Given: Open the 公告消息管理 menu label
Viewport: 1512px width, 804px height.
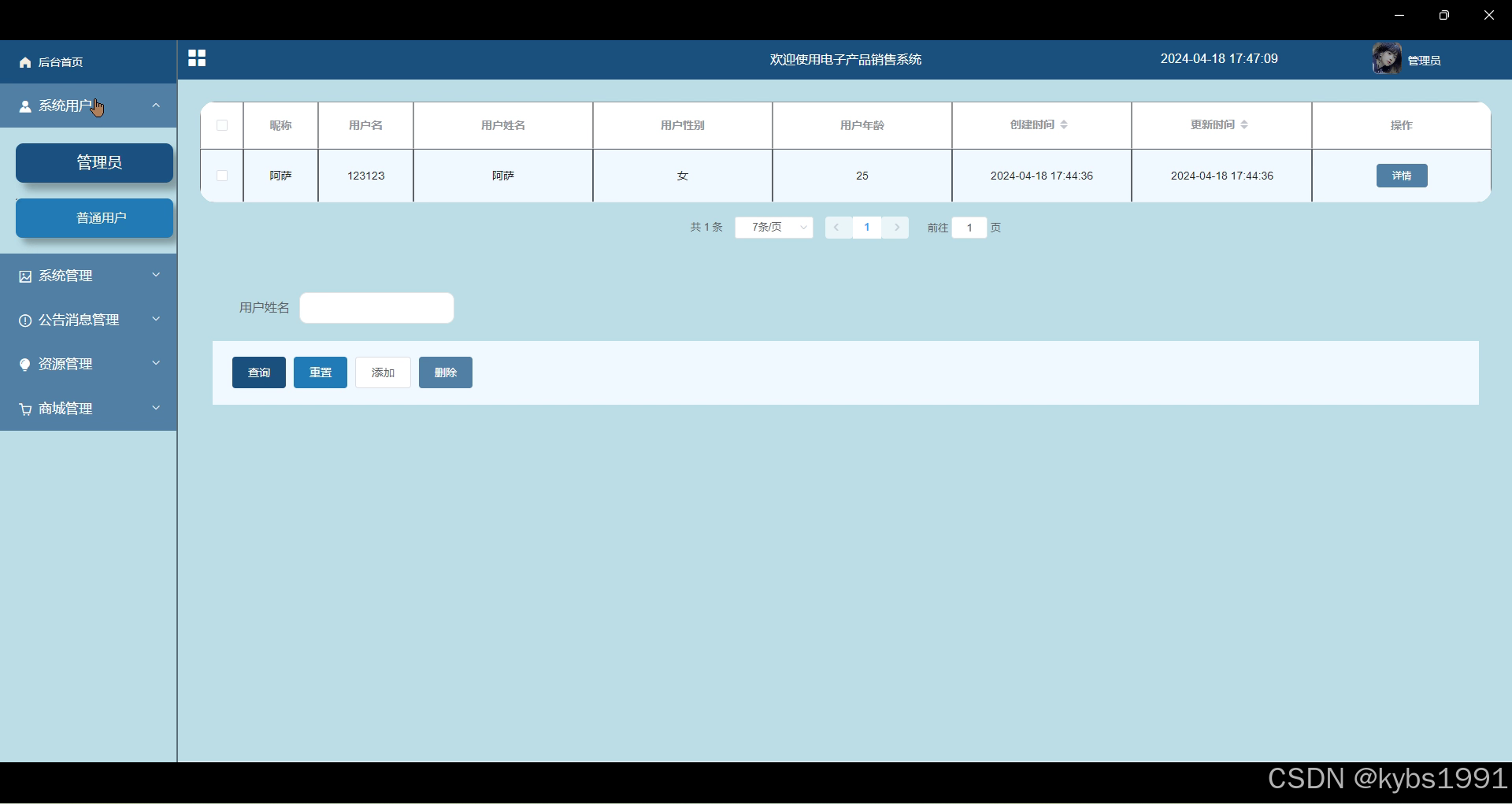Looking at the screenshot, I should pos(80,320).
